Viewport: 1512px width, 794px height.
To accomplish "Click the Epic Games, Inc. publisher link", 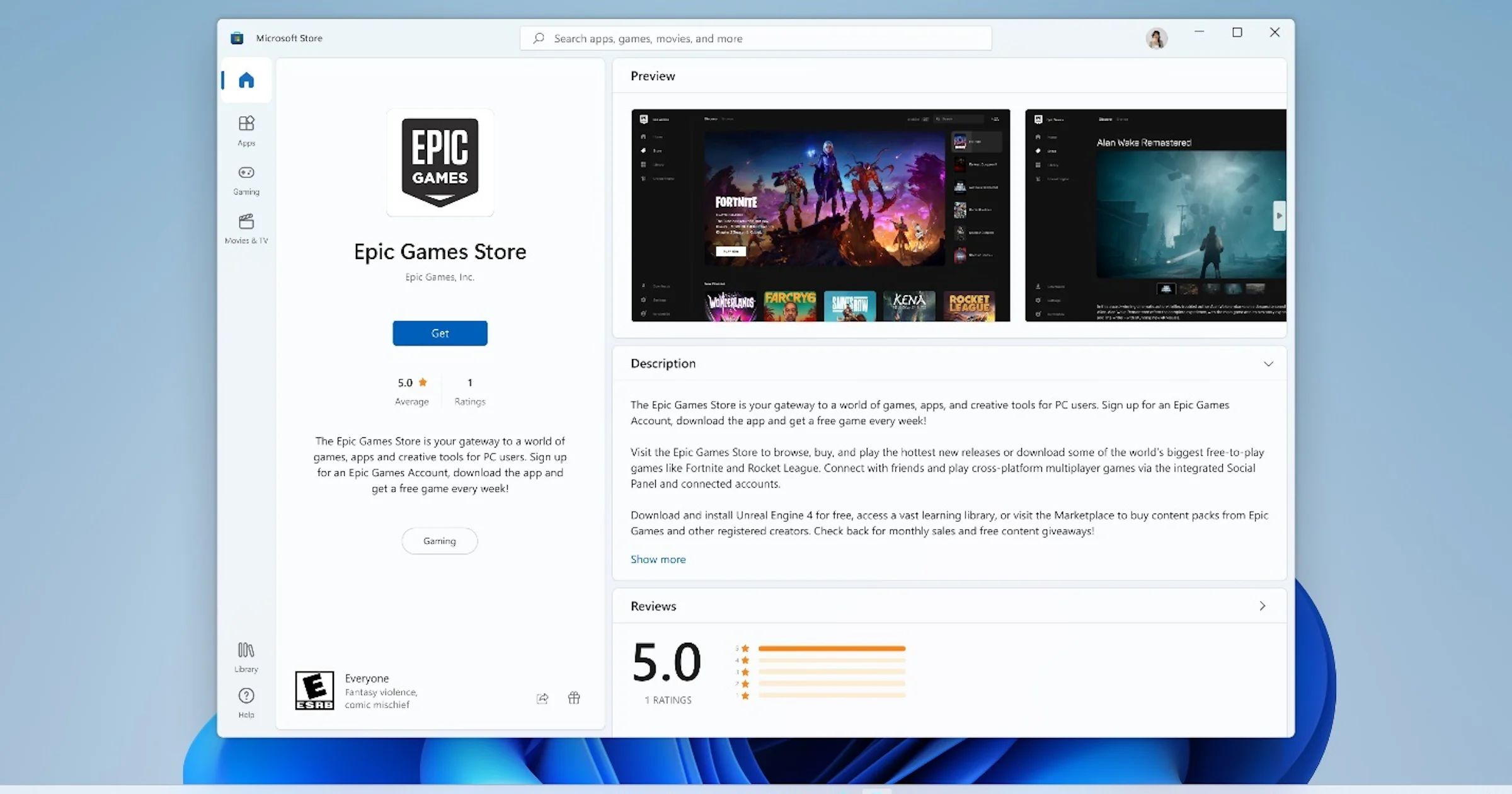I will [440, 277].
